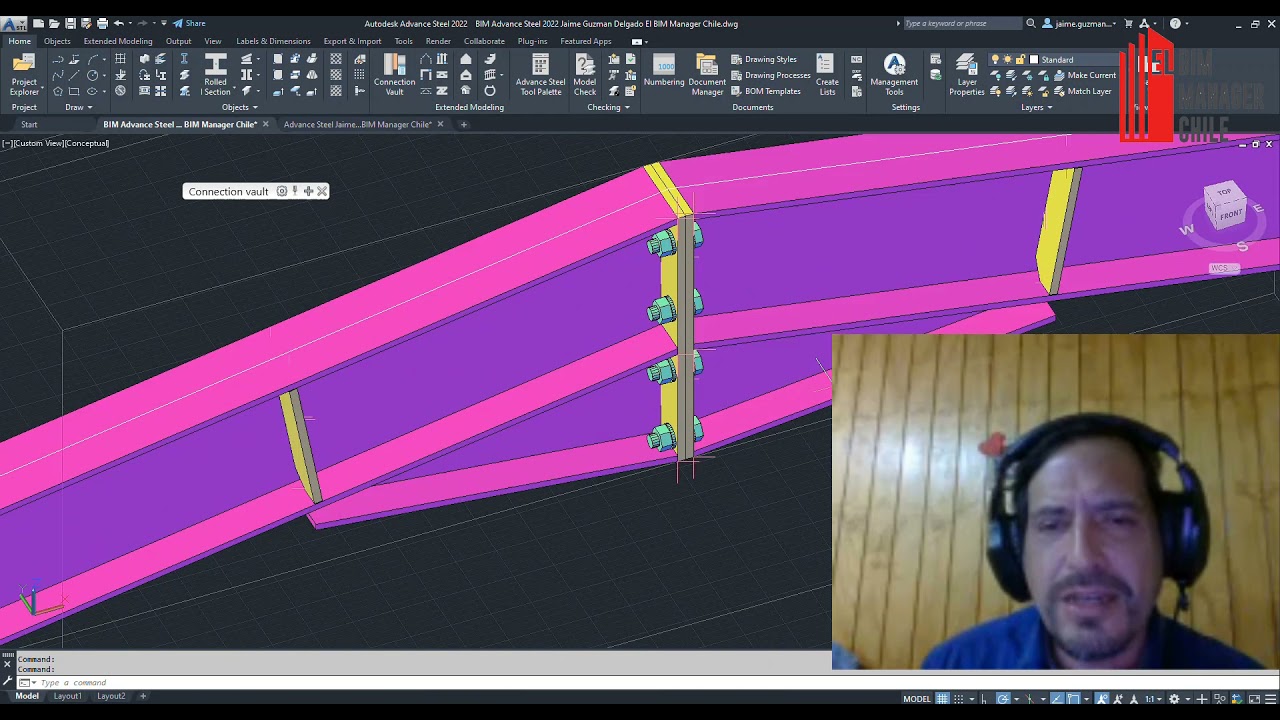The width and height of the screenshot is (1280, 720).
Task: Click the Connection vault pin icon
Action: point(295,191)
